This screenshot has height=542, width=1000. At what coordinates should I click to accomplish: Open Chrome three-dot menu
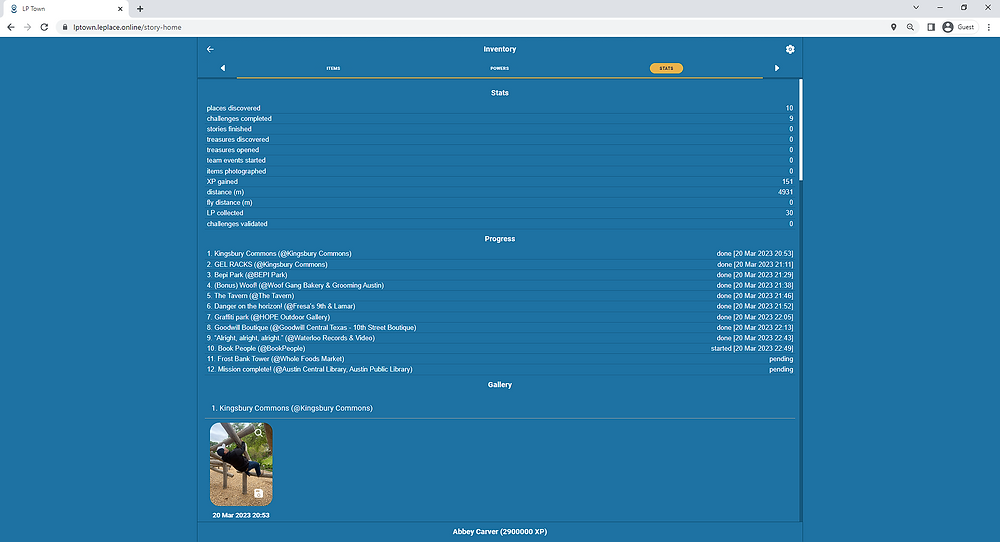point(989,27)
